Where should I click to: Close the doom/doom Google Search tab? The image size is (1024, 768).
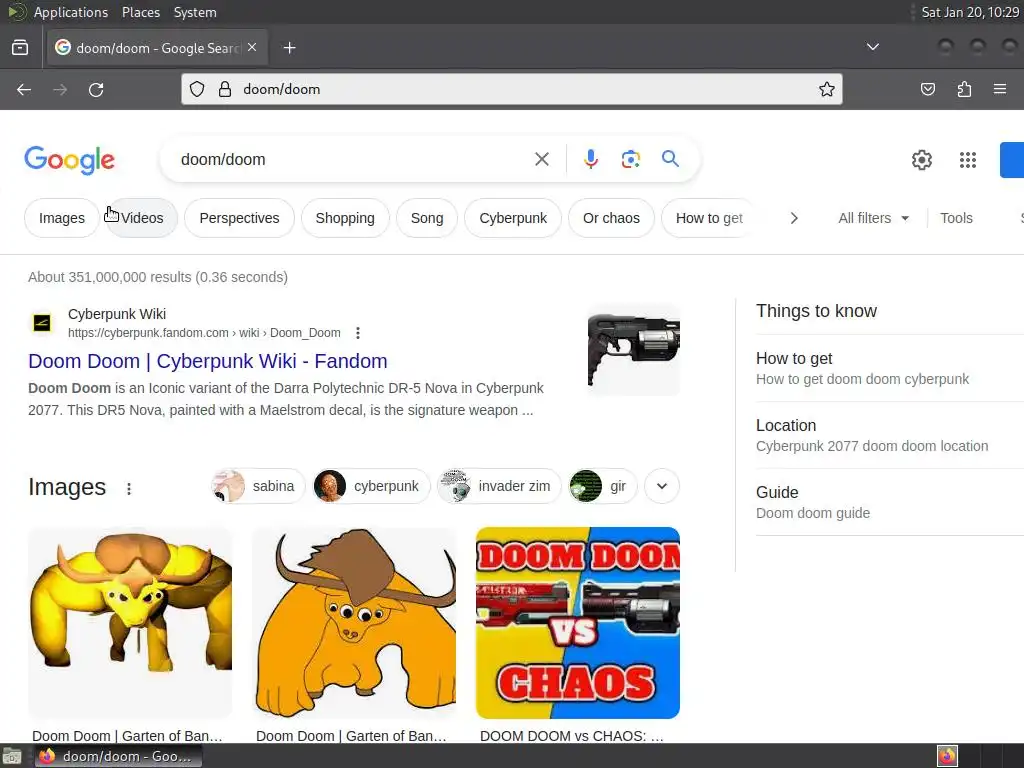(x=252, y=48)
